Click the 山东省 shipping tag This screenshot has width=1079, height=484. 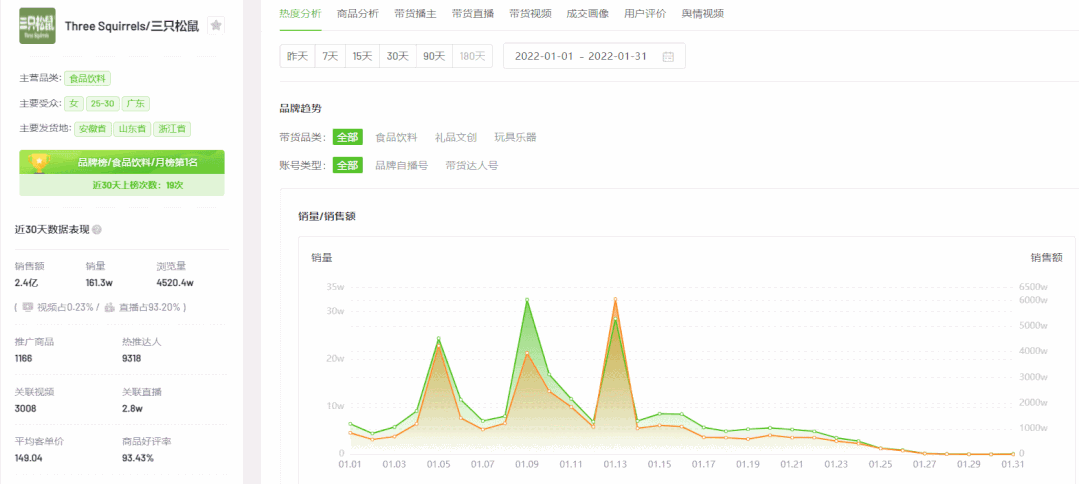coord(132,129)
